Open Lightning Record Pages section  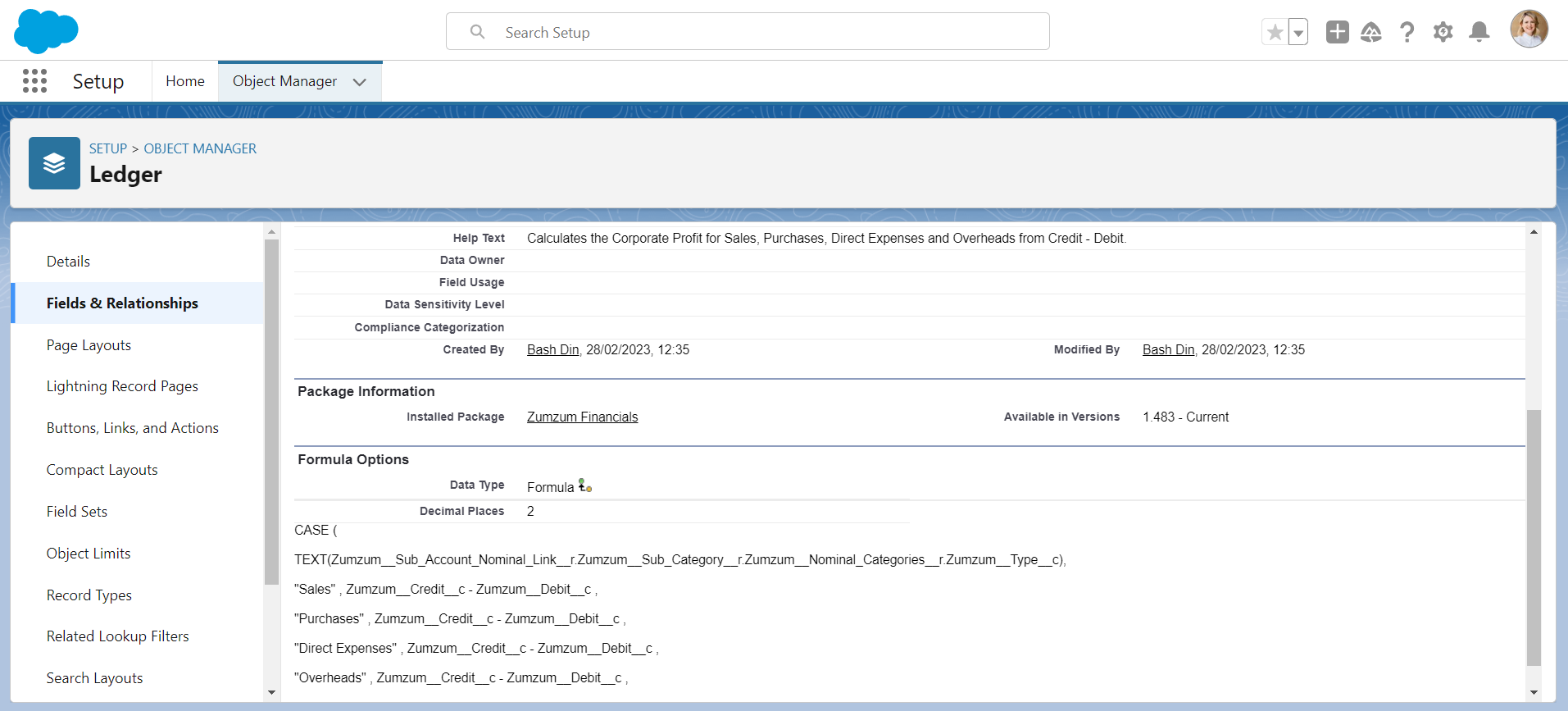click(x=122, y=386)
